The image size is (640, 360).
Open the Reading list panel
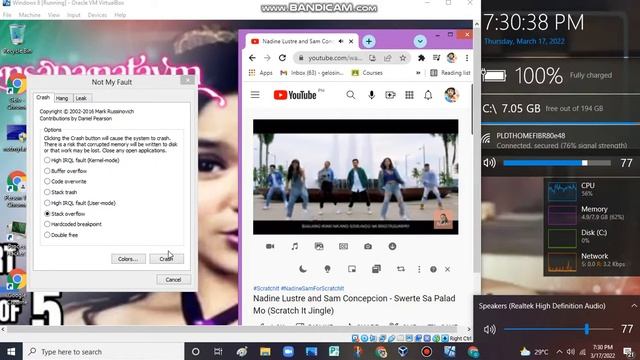pos(450,73)
